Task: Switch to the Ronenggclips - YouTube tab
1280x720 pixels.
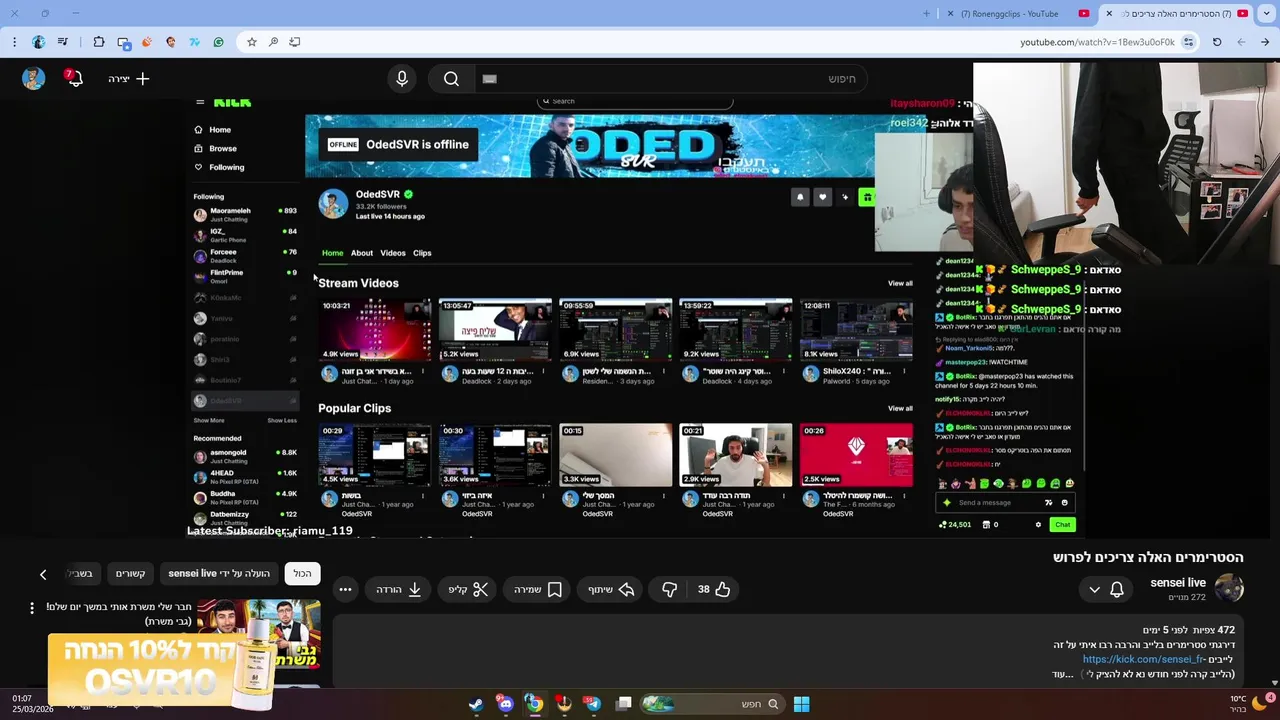Action: tap(1019, 14)
